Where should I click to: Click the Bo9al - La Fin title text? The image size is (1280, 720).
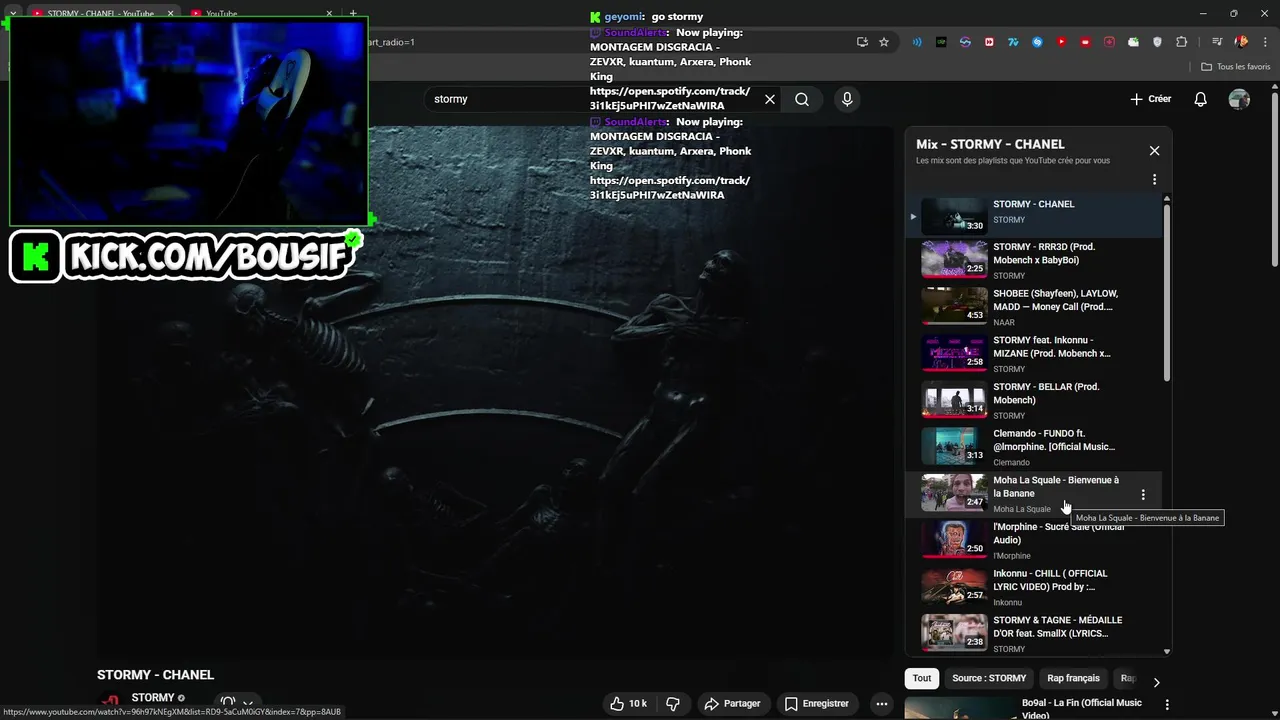point(1081,708)
